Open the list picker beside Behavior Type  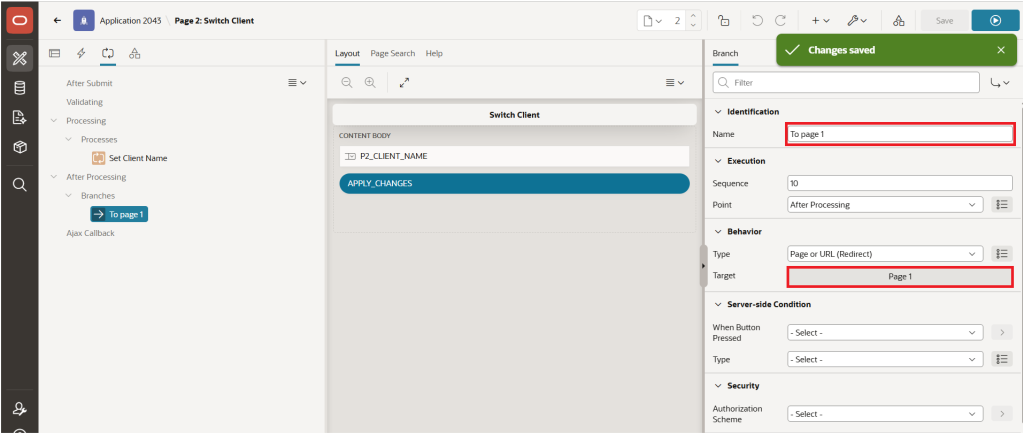1002,254
